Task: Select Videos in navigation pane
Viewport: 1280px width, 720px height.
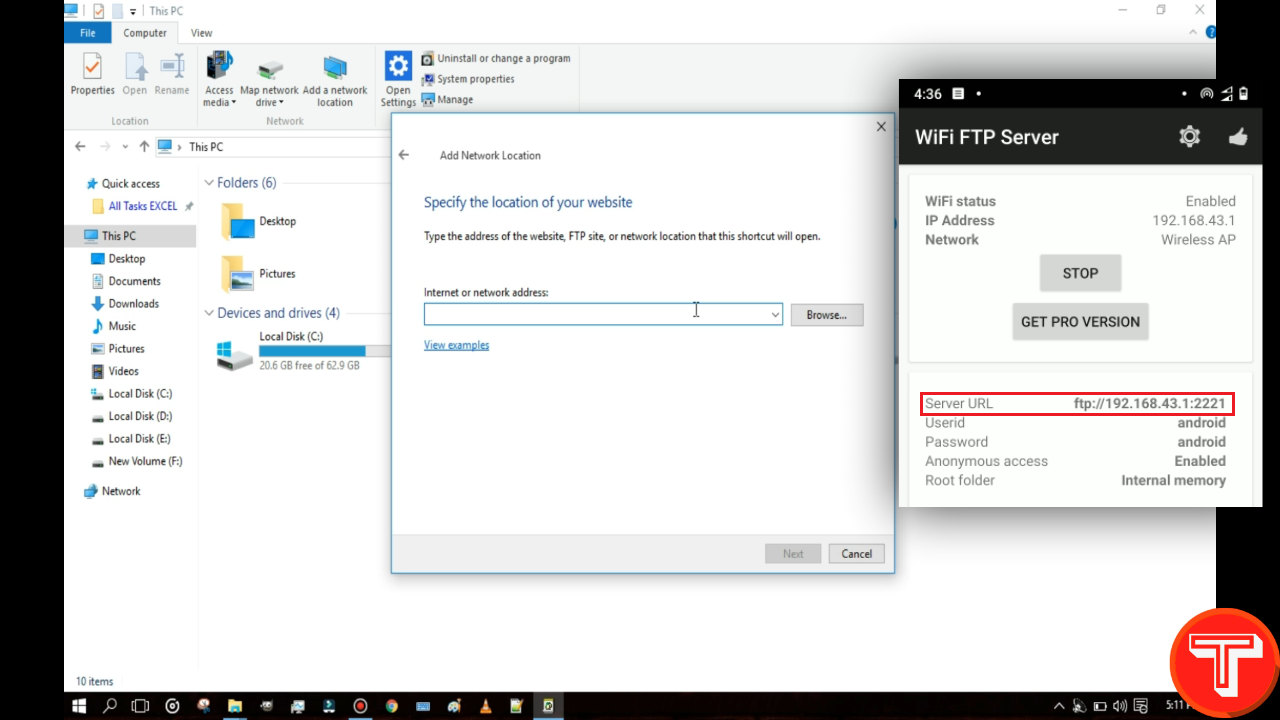Action: click(x=123, y=371)
